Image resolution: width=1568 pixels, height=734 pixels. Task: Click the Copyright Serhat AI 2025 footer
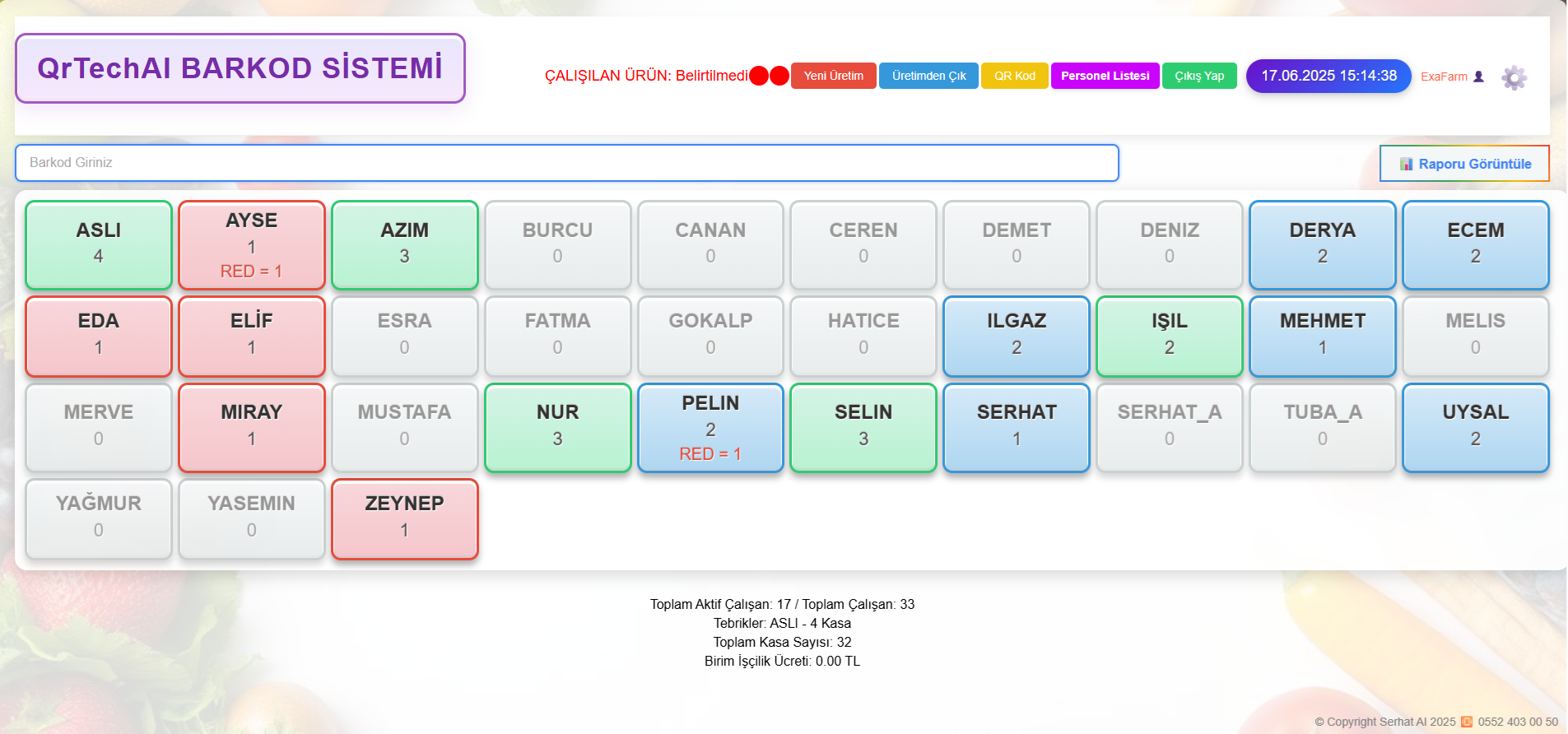[x=1385, y=722]
